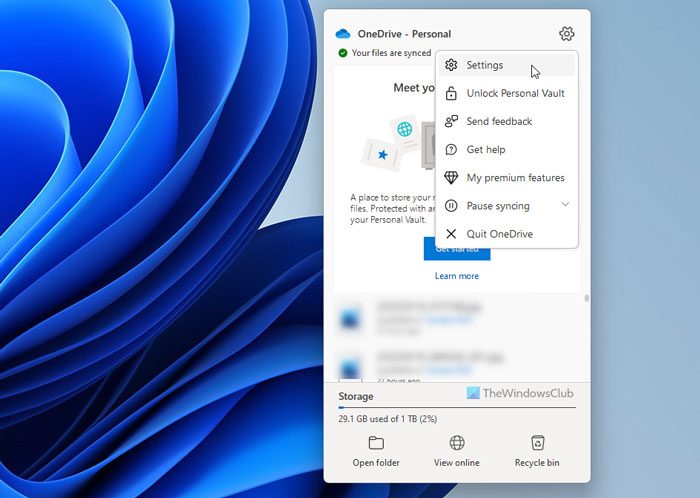Click the Open folder label
Screen dimensions: 700x498
pos(376,463)
